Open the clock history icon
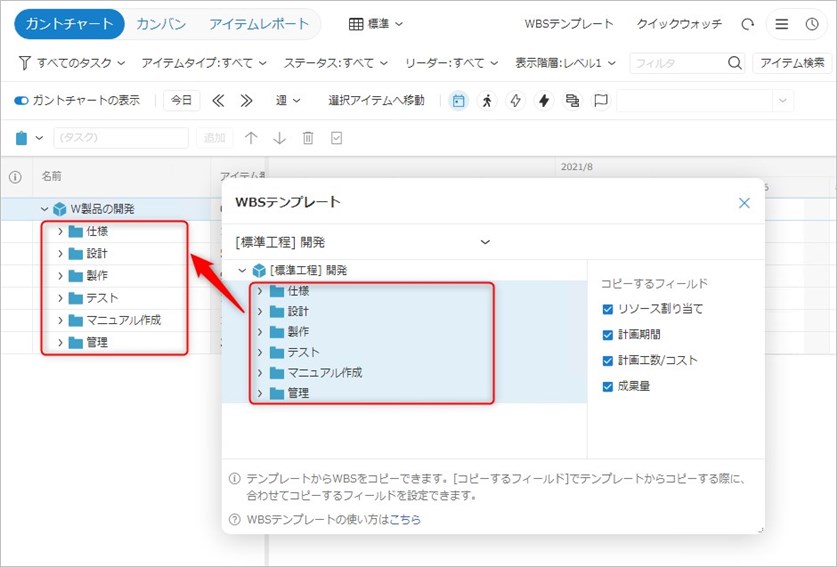The height and width of the screenshot is (567, 837). 811,24
